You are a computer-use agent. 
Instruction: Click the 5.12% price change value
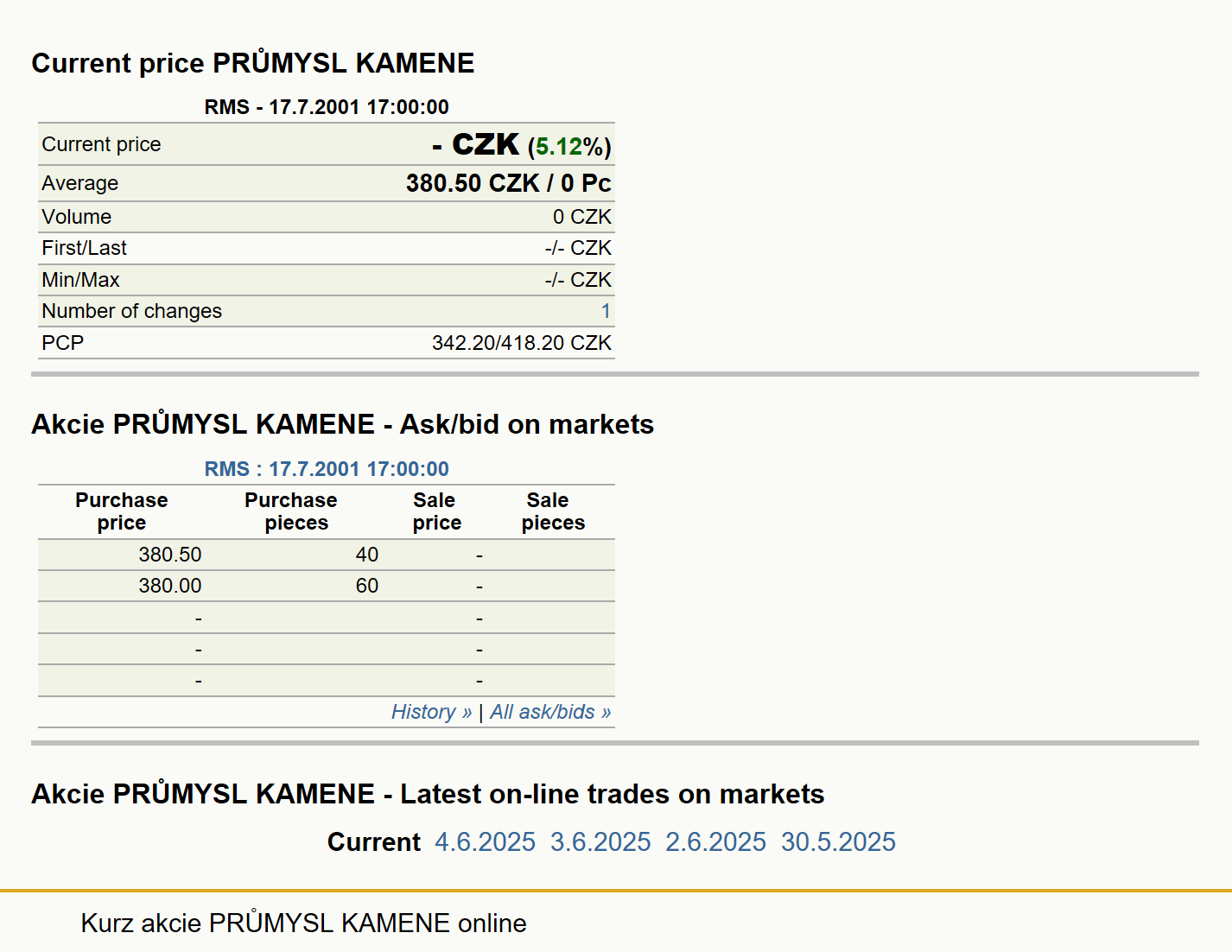pyautogui.click(x=569, y=147)
